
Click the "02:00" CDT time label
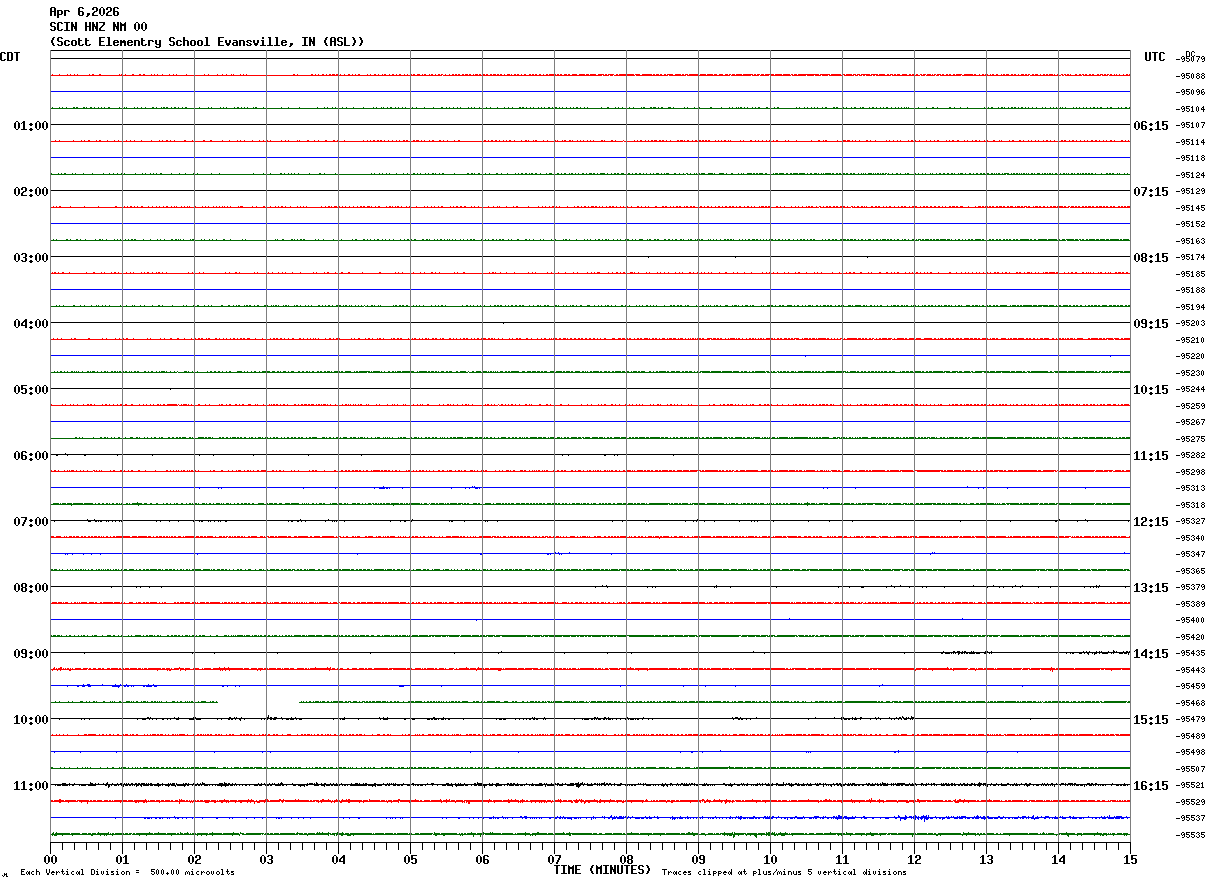click(x=31, y=192)
